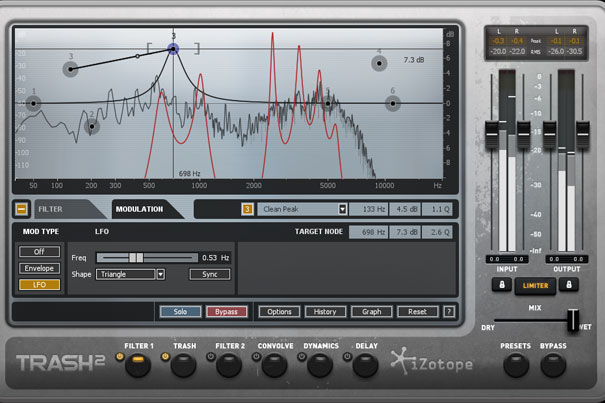Viewport: 605px width, 403px height.
Task: Select filter node 4 on the graph
Action: (379, 63)
